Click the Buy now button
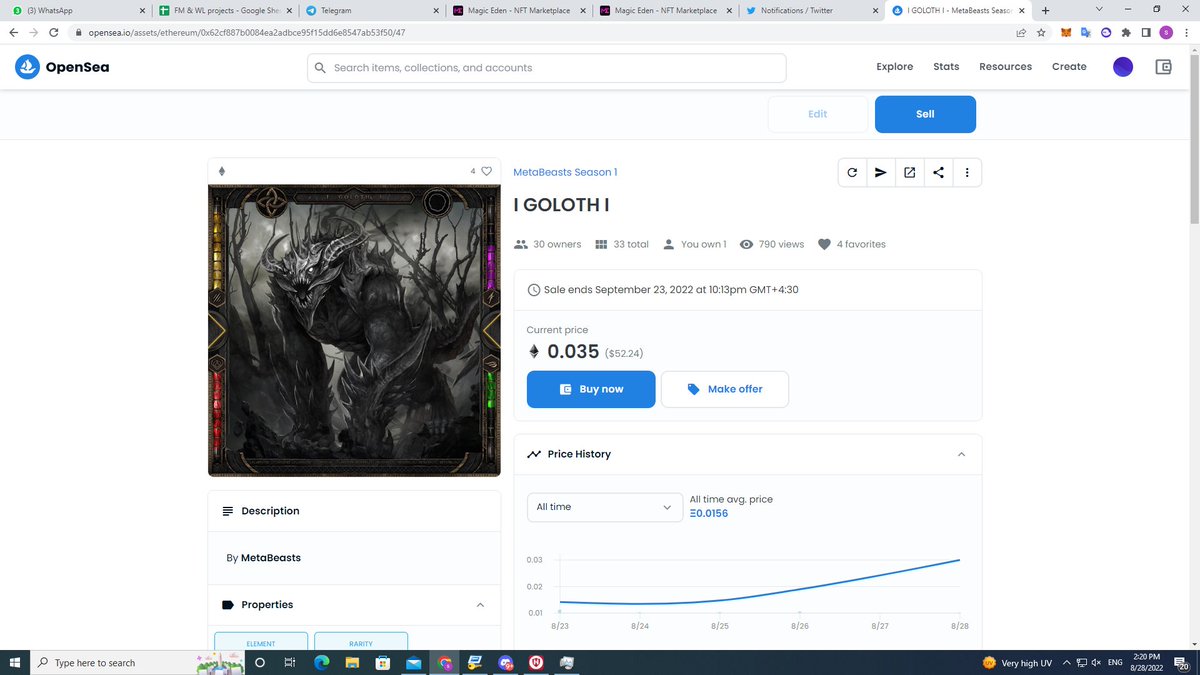This screenshot has height=675, width=1200. (x=591, y=389)
